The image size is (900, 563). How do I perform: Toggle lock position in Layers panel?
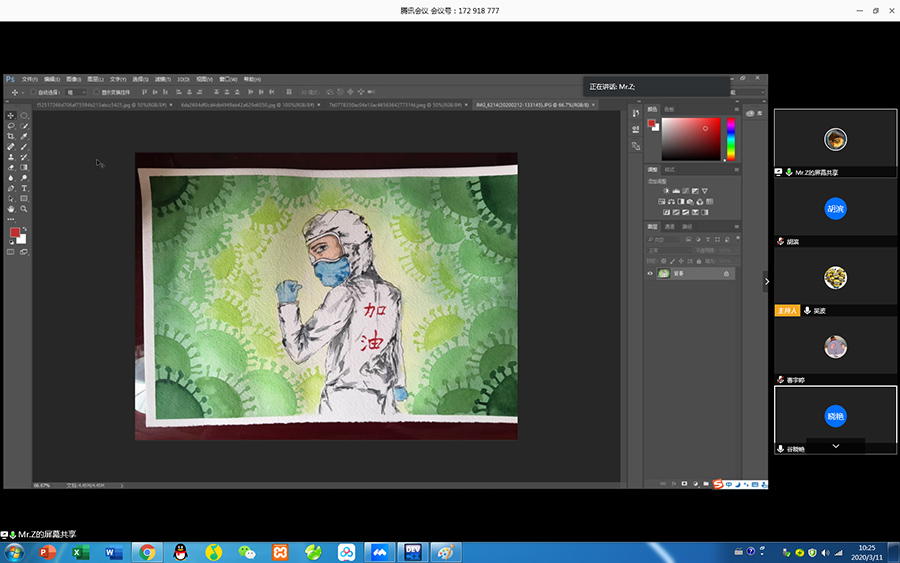point(681,261)
